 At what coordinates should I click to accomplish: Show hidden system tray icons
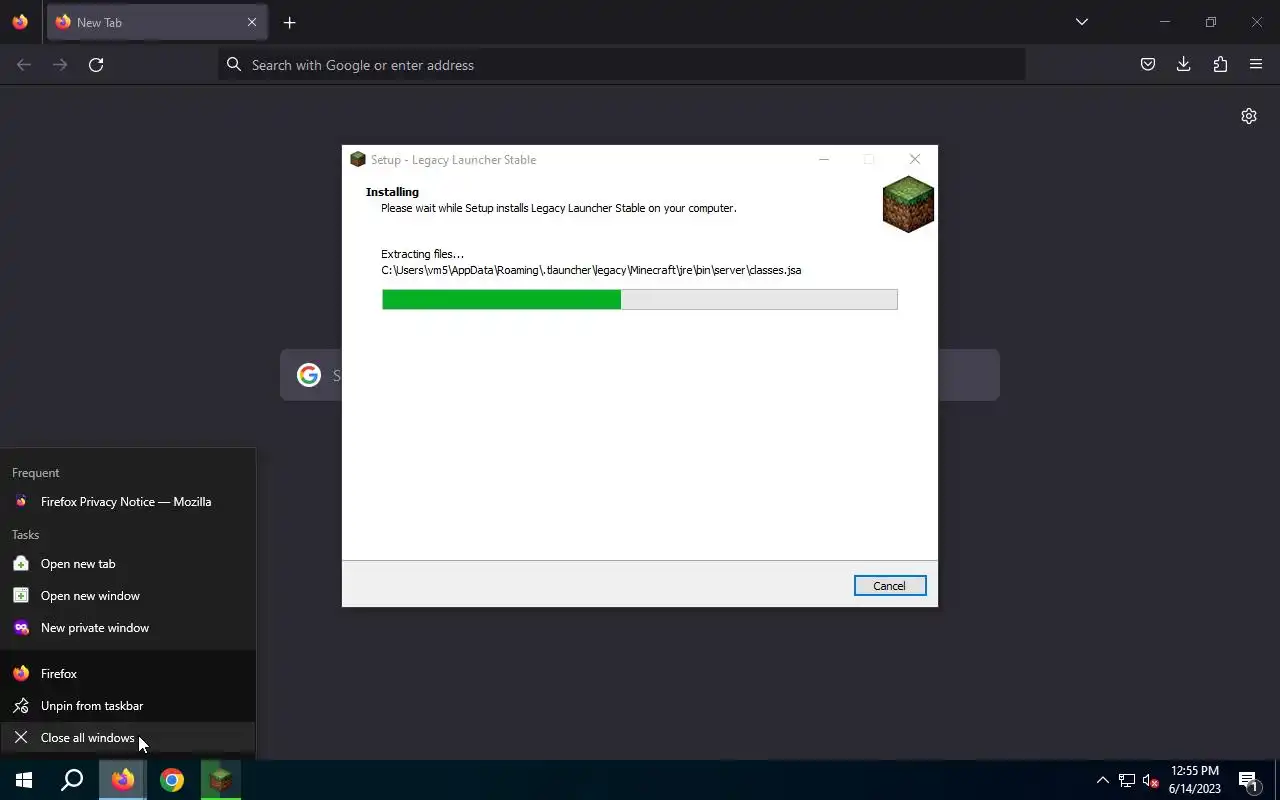1102,780
